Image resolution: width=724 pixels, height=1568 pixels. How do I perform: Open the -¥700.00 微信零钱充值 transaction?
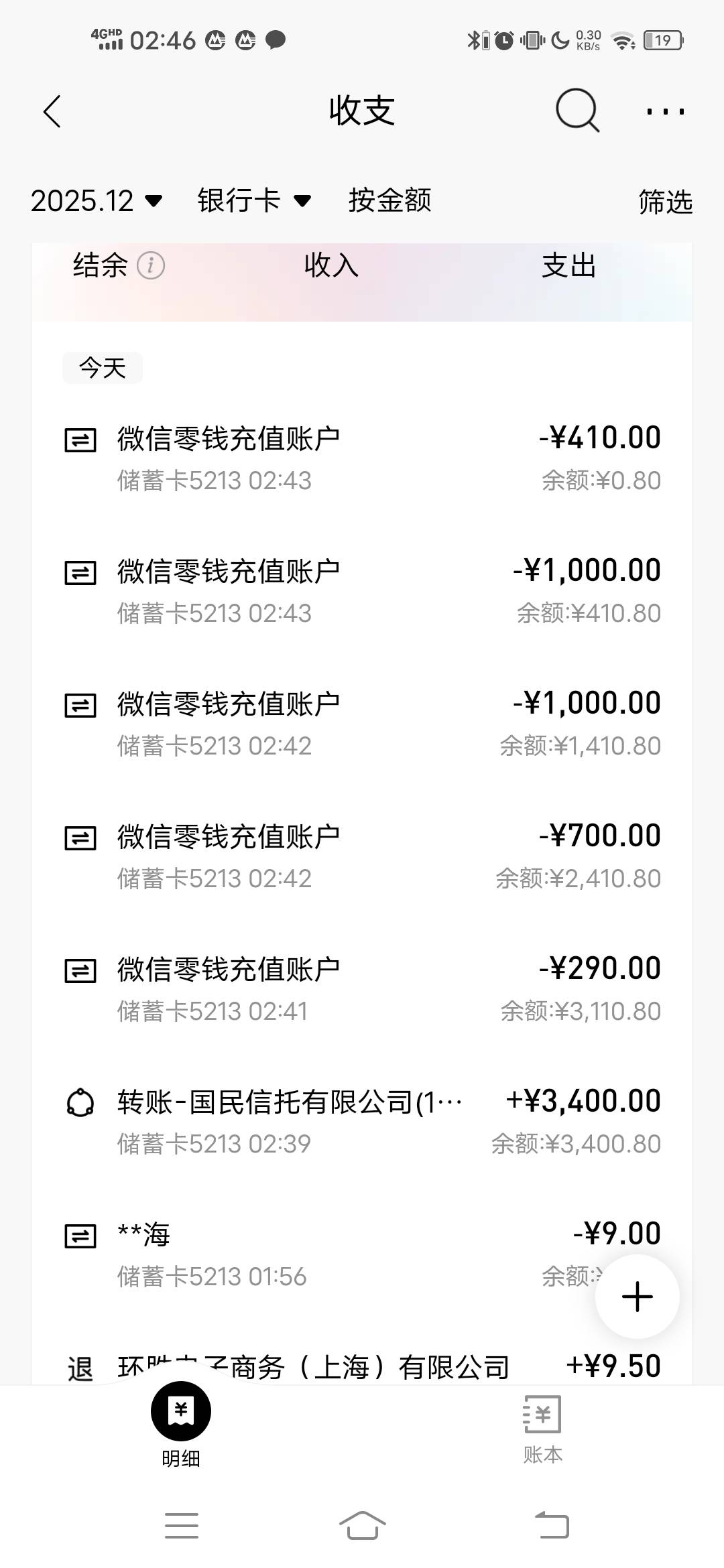[362, 856]
